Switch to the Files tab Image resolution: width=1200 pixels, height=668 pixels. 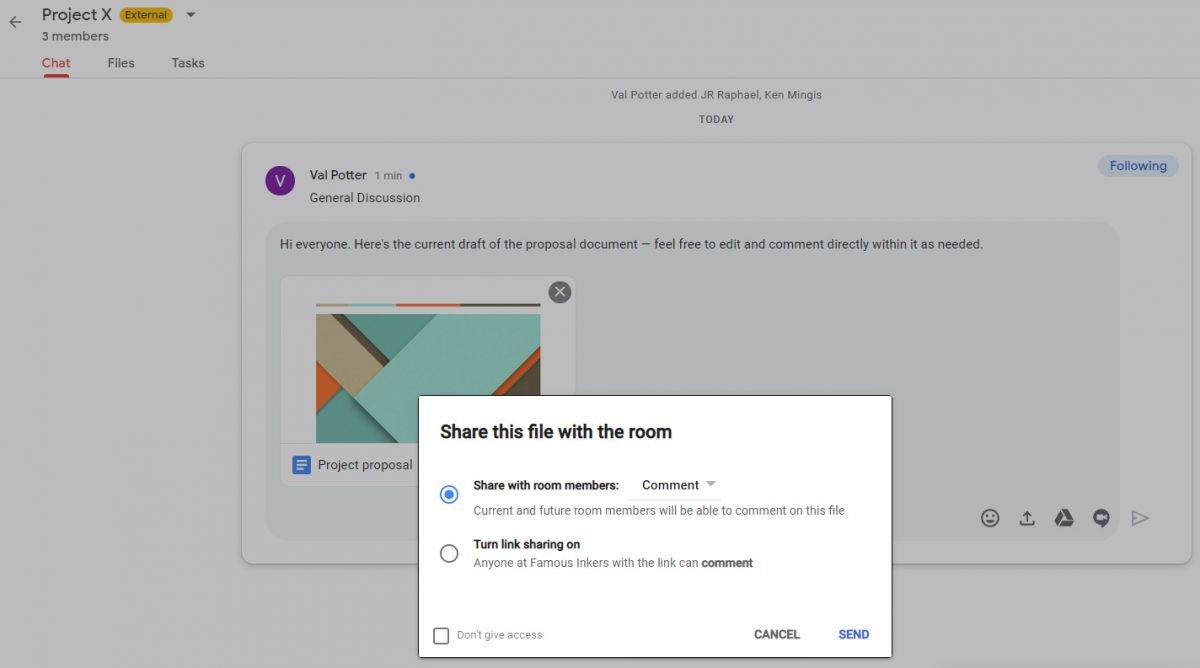click(x=121, y=63)
